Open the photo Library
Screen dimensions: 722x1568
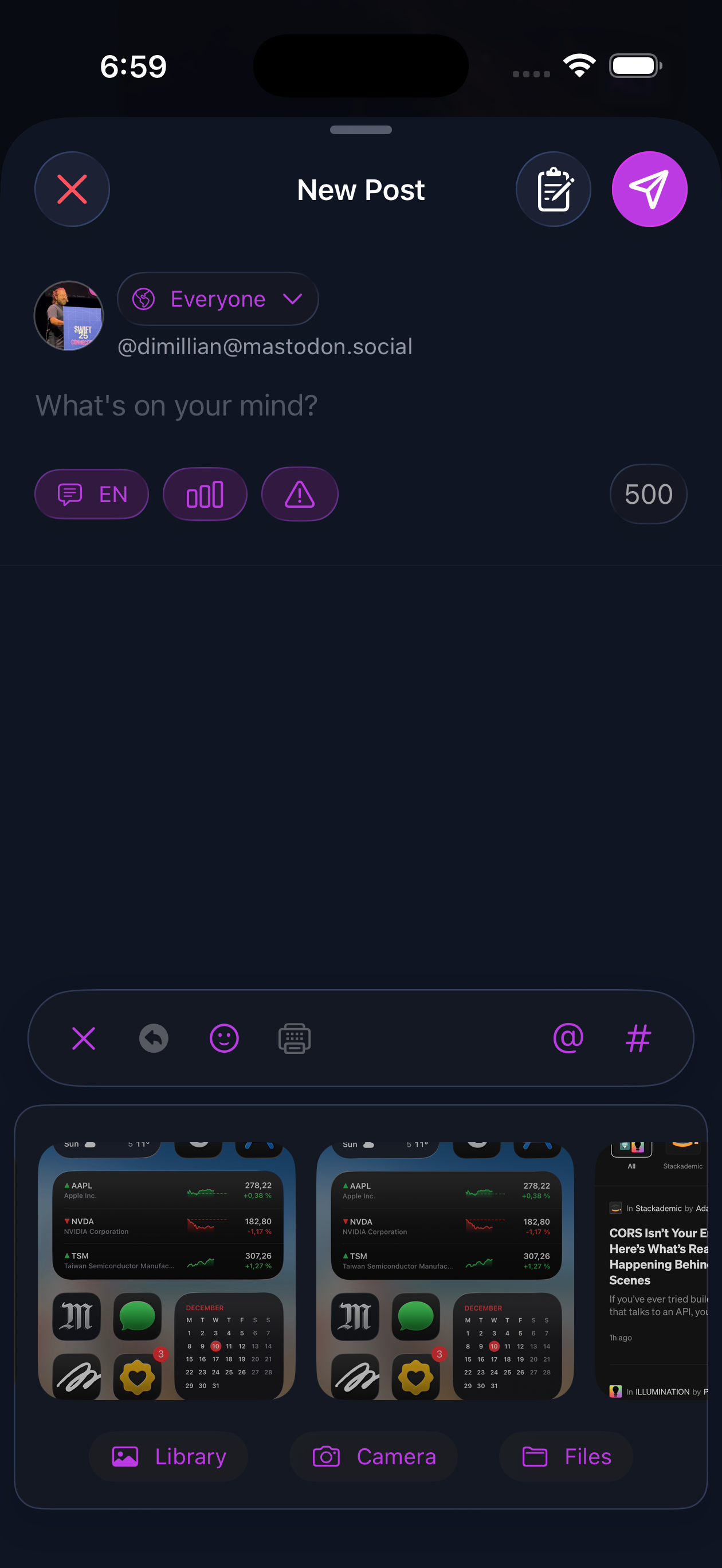pyautogui.click(x=168, y=1457)
